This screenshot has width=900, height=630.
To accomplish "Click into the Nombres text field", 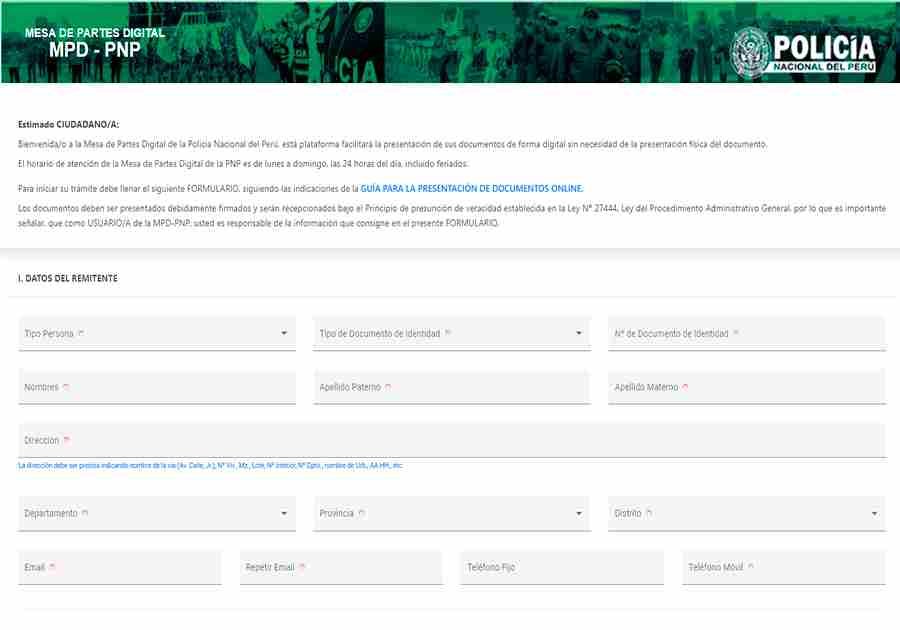I will coord(157,387).
